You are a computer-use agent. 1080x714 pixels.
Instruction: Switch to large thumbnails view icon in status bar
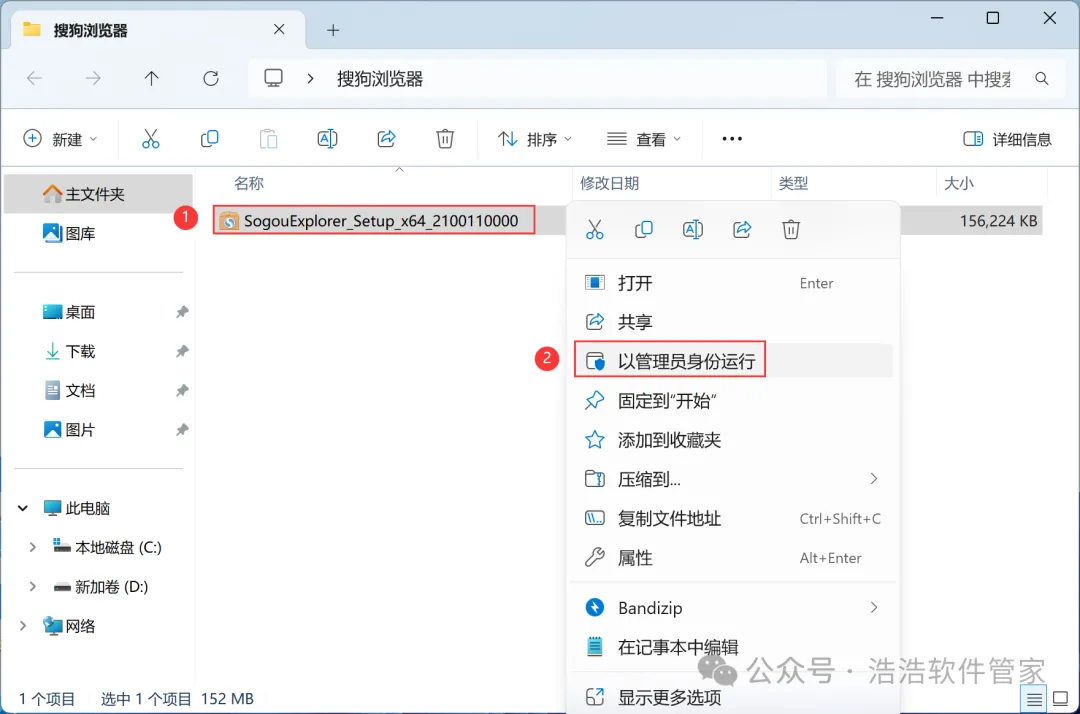(x=1061, y=700)
